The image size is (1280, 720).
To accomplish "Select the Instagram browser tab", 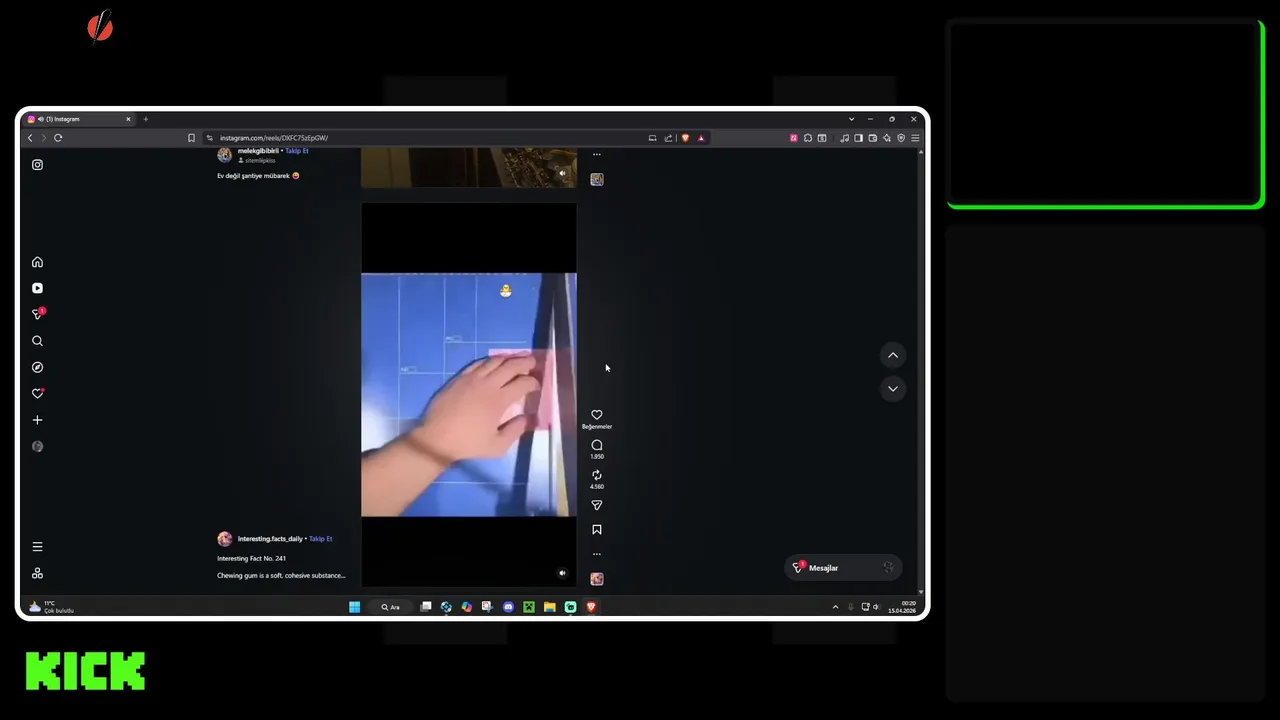I will click(x=79, y=119).
